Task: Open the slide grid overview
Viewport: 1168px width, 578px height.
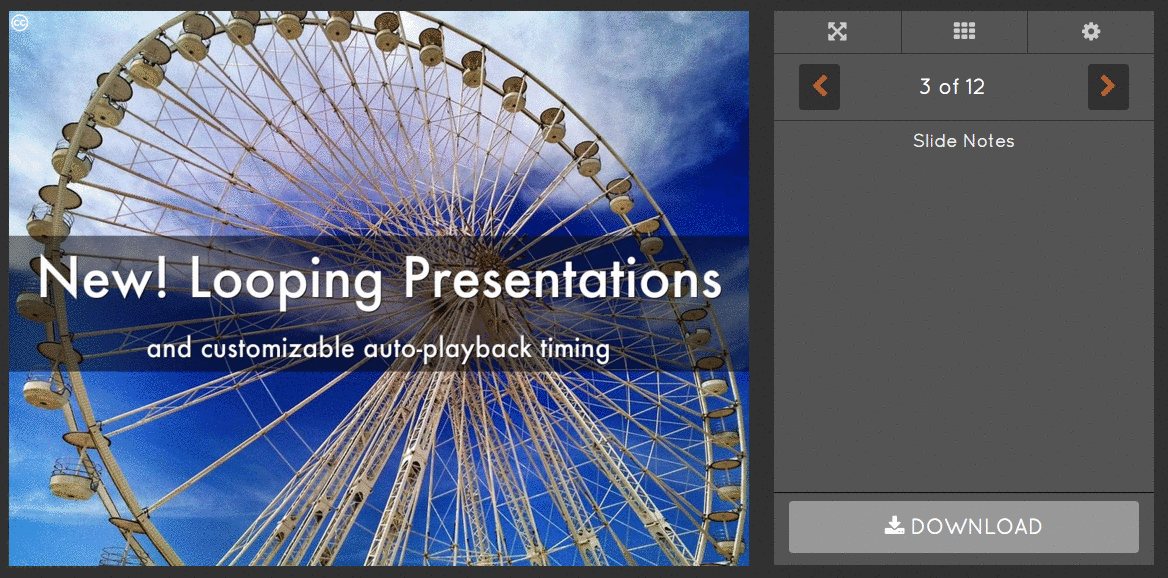Action: (964, 32)
